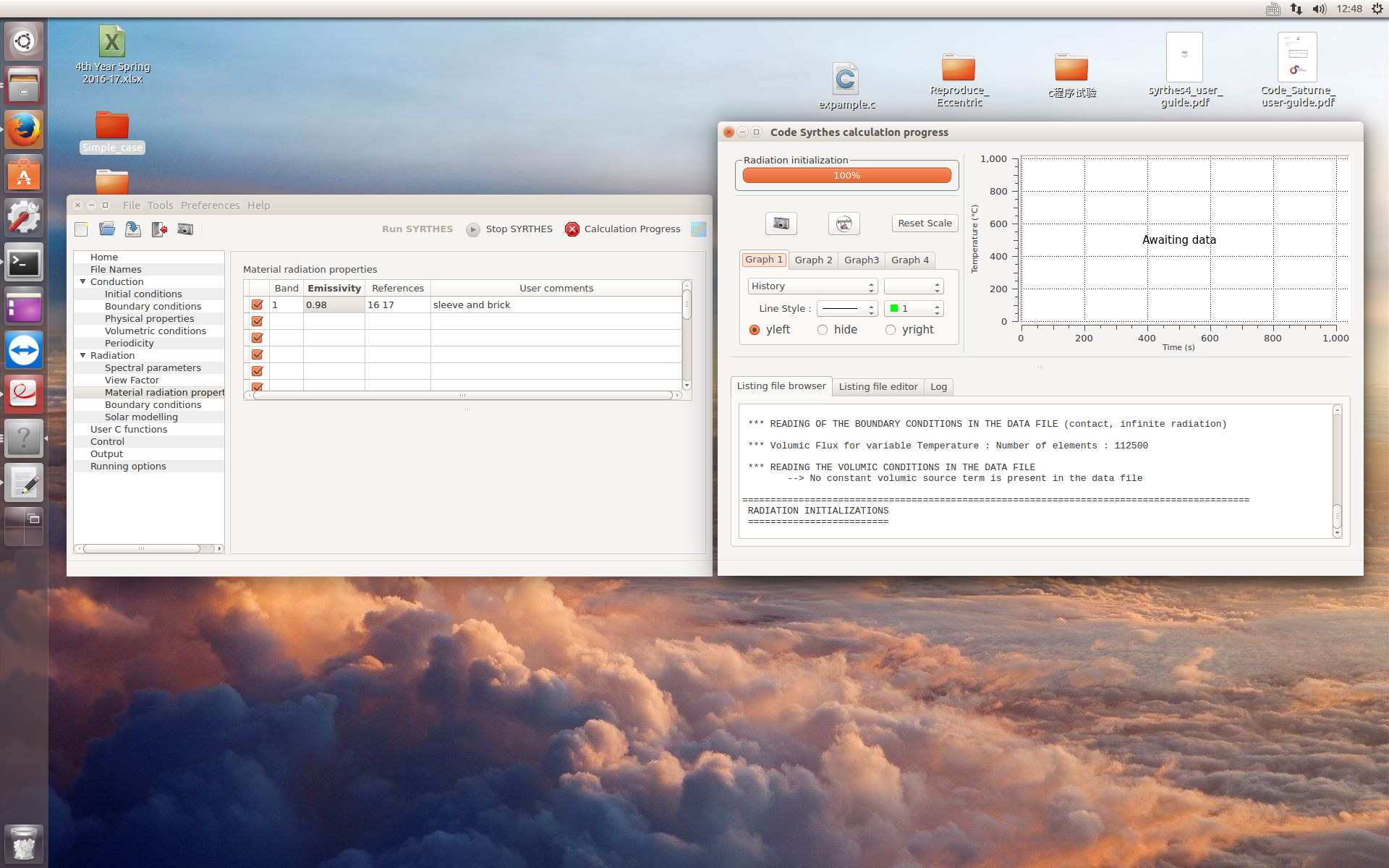Viewport: 1389px width, 868px height.
Task: Open the History dropdown
Action: tap(812, 286)
